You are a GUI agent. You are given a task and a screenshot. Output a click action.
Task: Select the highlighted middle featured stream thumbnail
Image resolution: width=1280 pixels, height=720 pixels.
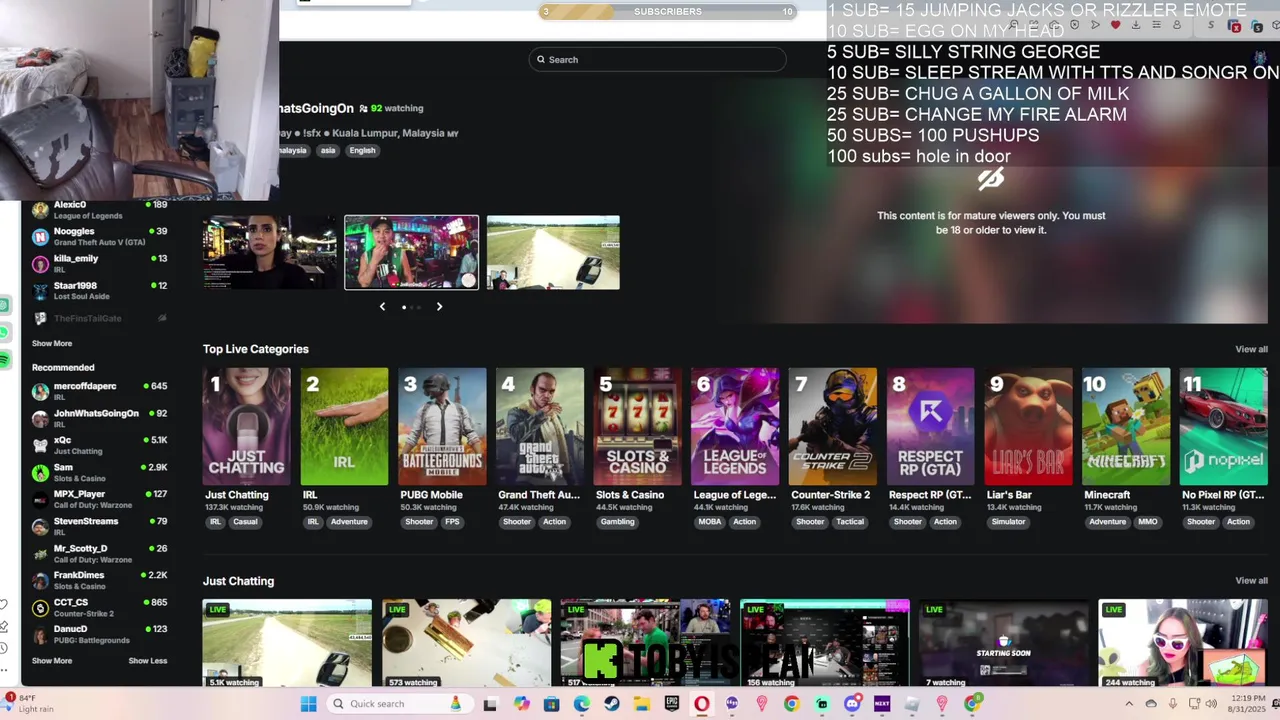click(412, 253)
